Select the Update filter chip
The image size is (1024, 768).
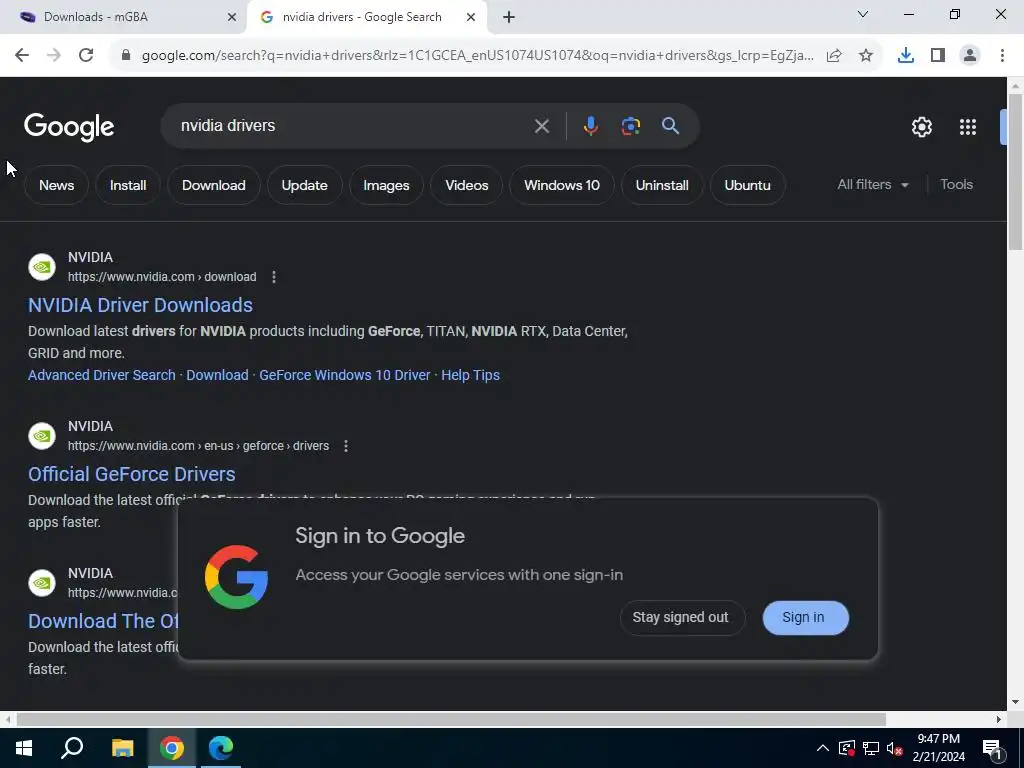[304, 185]
